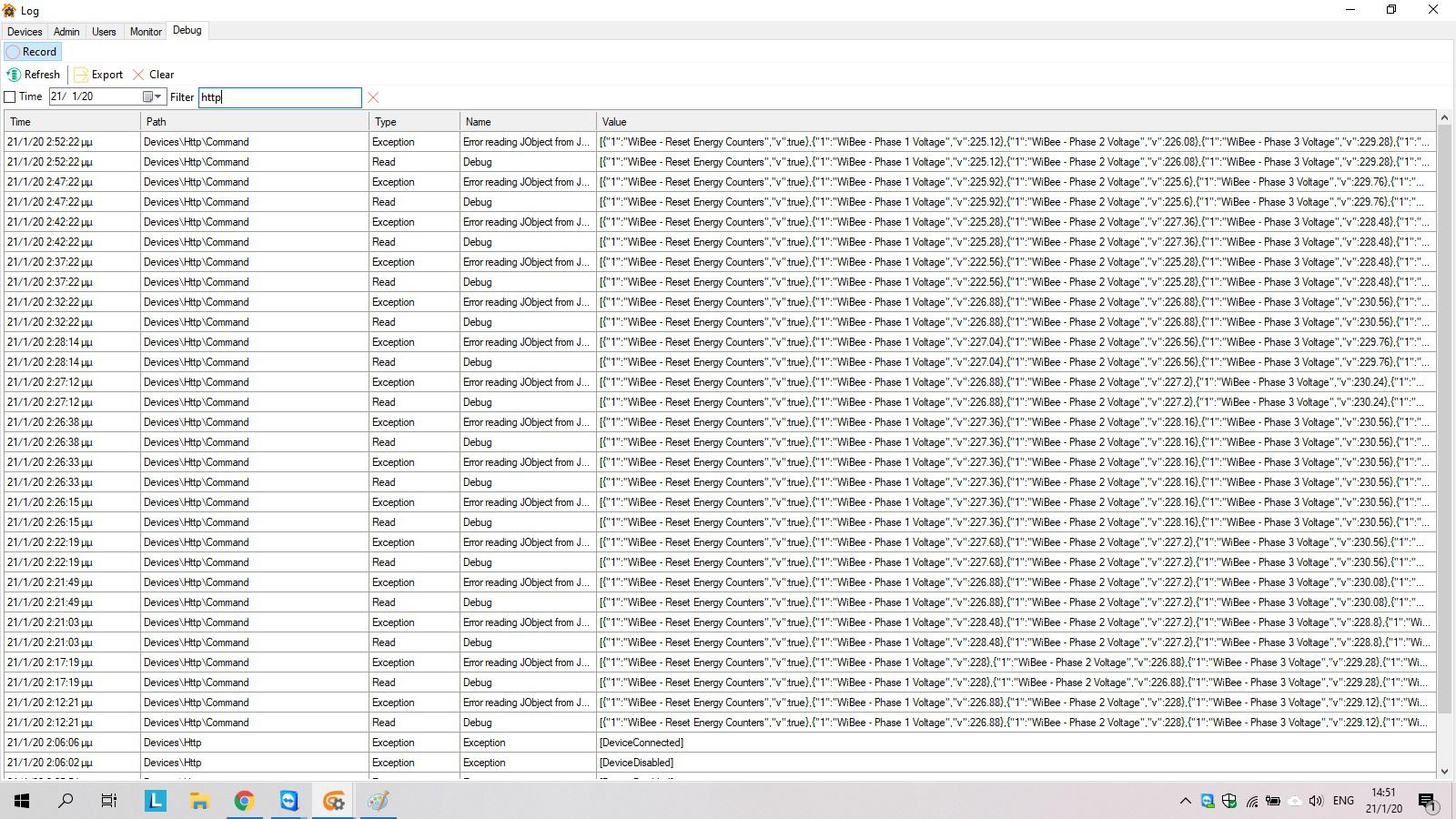The width and height of the screenshot is (1456, 819).
Task: Click the vertical scrollbar down arrow
Action: coord(1444,772)
